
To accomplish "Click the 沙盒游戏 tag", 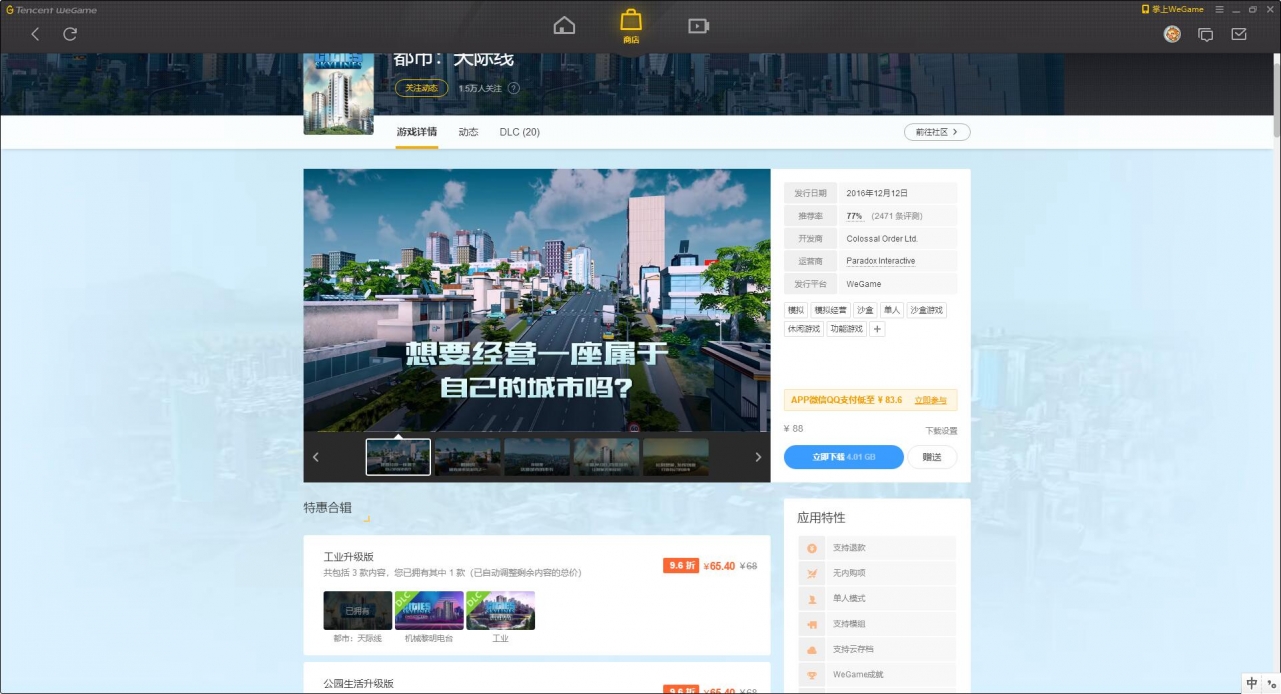I will pyautogui.click(x=927, y=311).
